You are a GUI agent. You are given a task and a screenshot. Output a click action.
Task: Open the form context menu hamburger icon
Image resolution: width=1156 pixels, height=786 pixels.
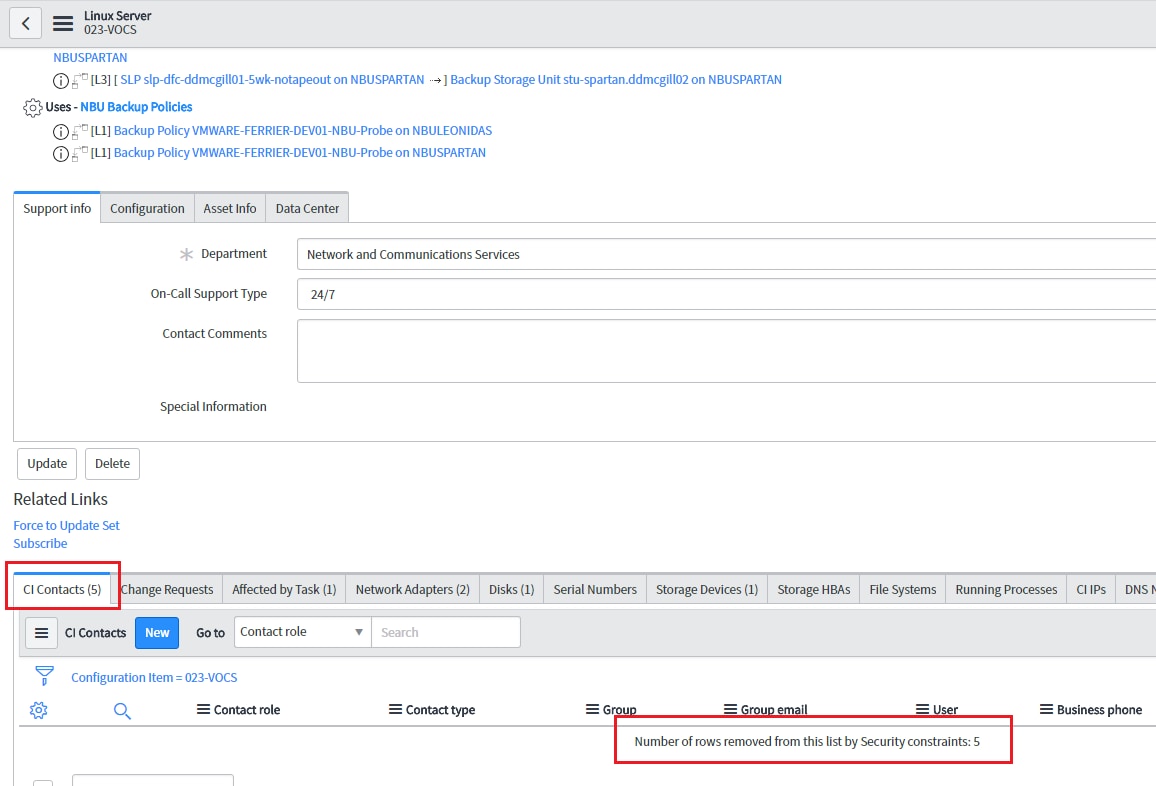click(63, 23)
